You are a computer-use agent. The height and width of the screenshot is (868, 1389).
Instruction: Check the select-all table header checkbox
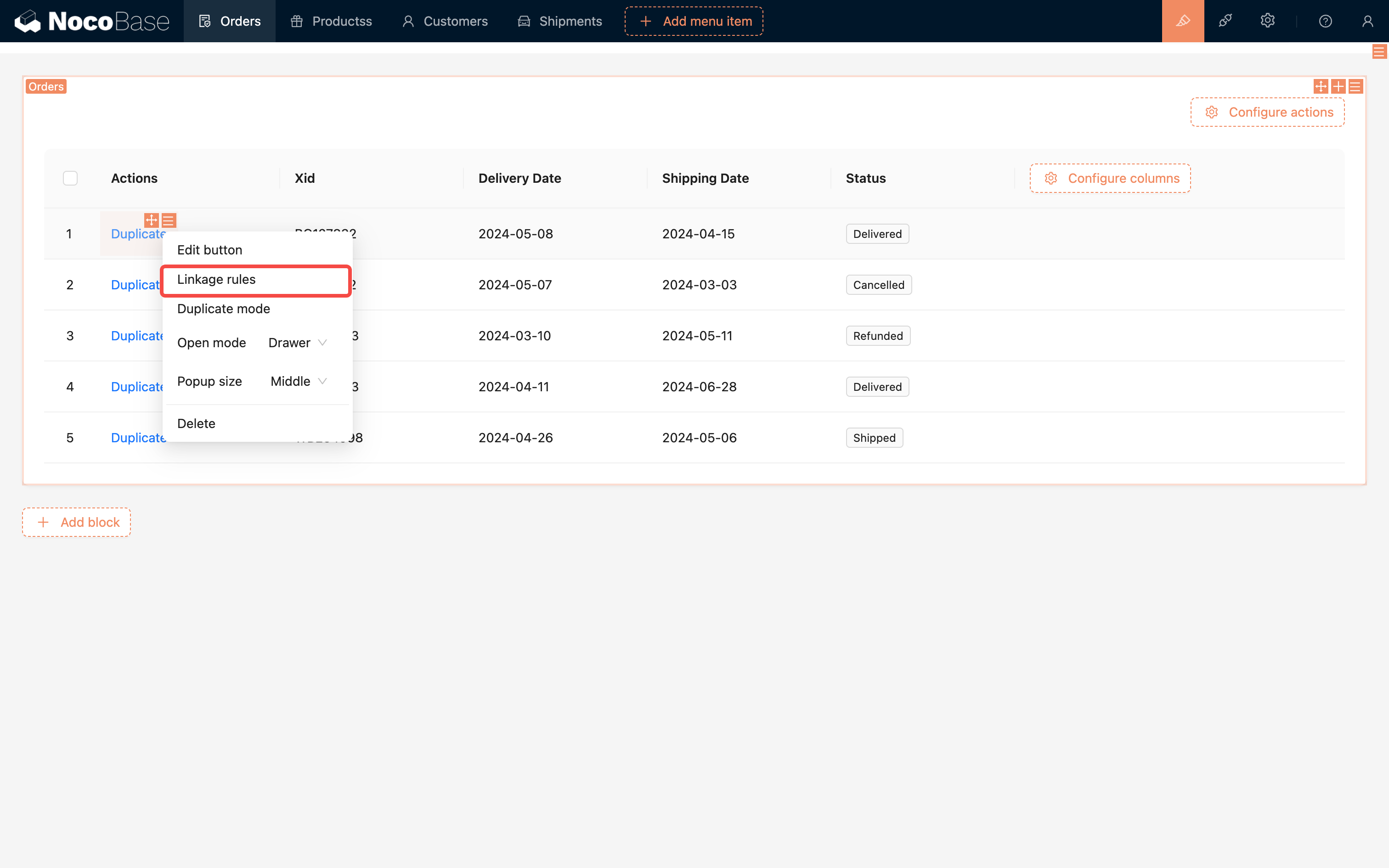(x=70, y=178)
